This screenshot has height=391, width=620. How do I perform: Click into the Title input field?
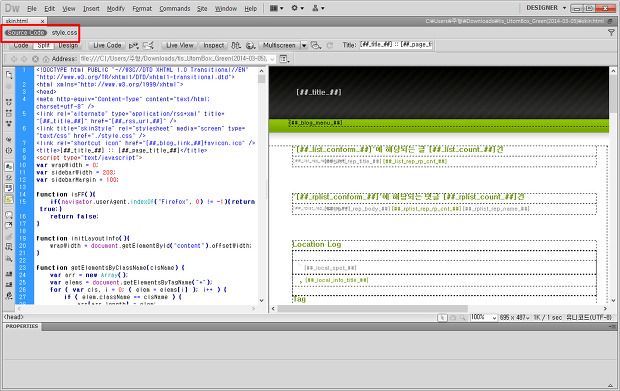(395, 45)
